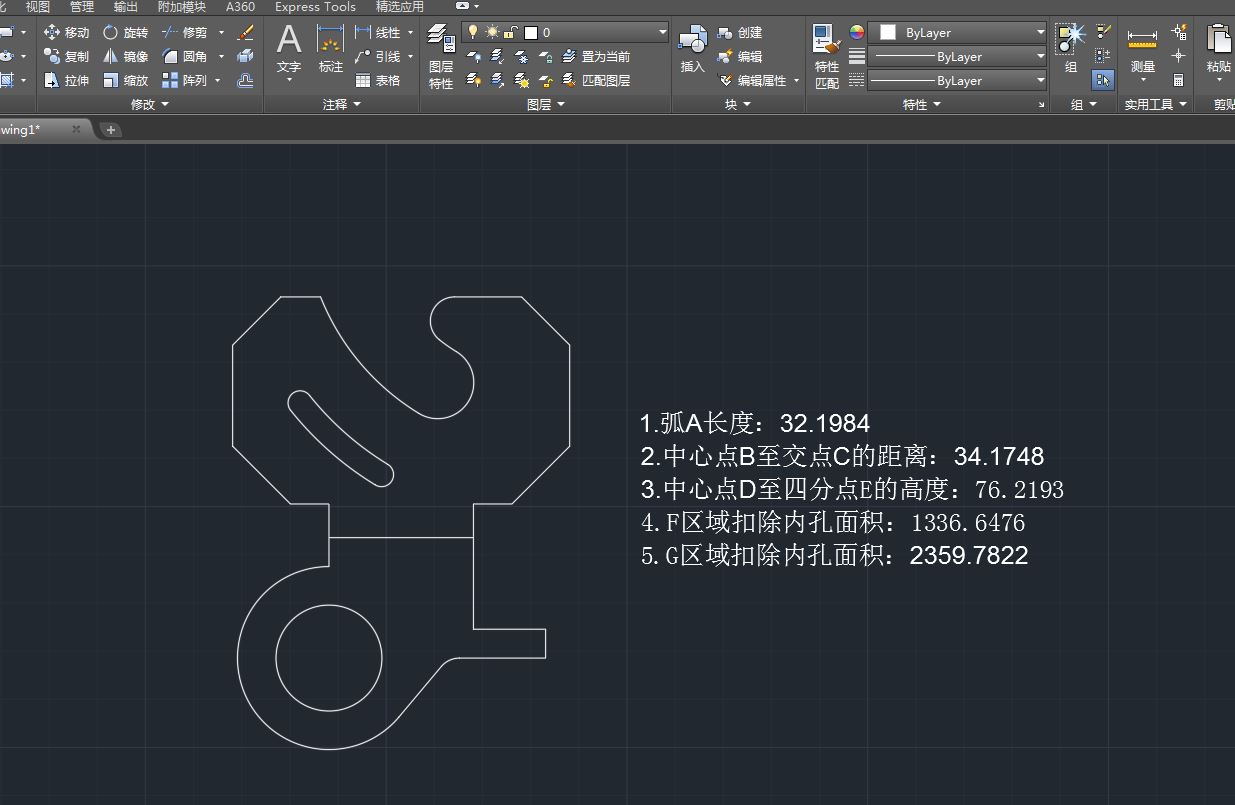This screenshot has height=805, width=1235.
Task: Select the Trim (修剪) tool
Action: [x=184, y=32]
